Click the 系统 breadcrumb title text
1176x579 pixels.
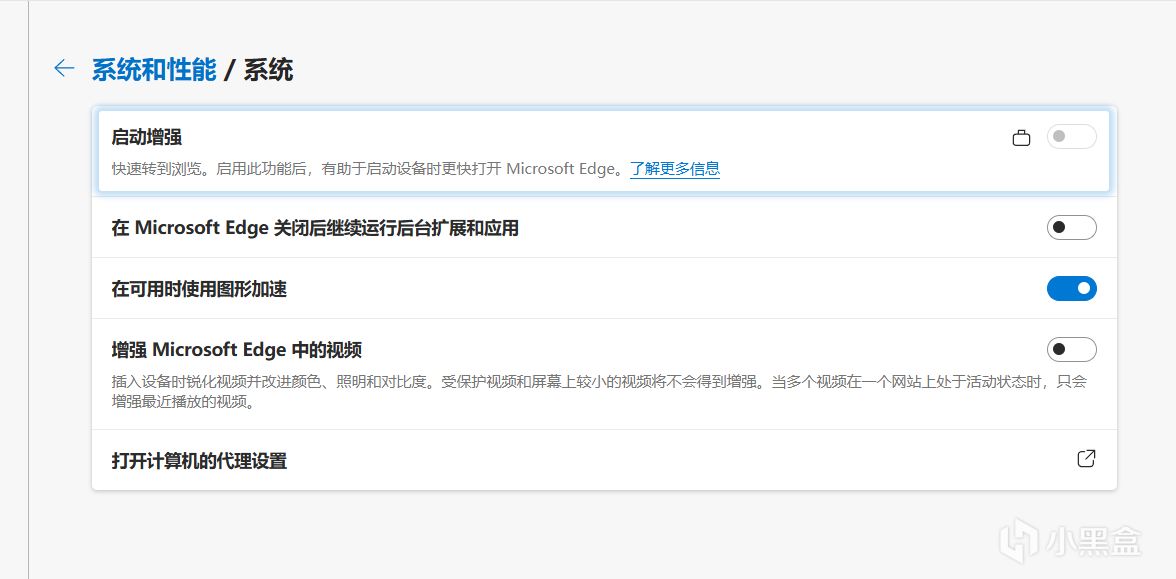pos(268,70)
